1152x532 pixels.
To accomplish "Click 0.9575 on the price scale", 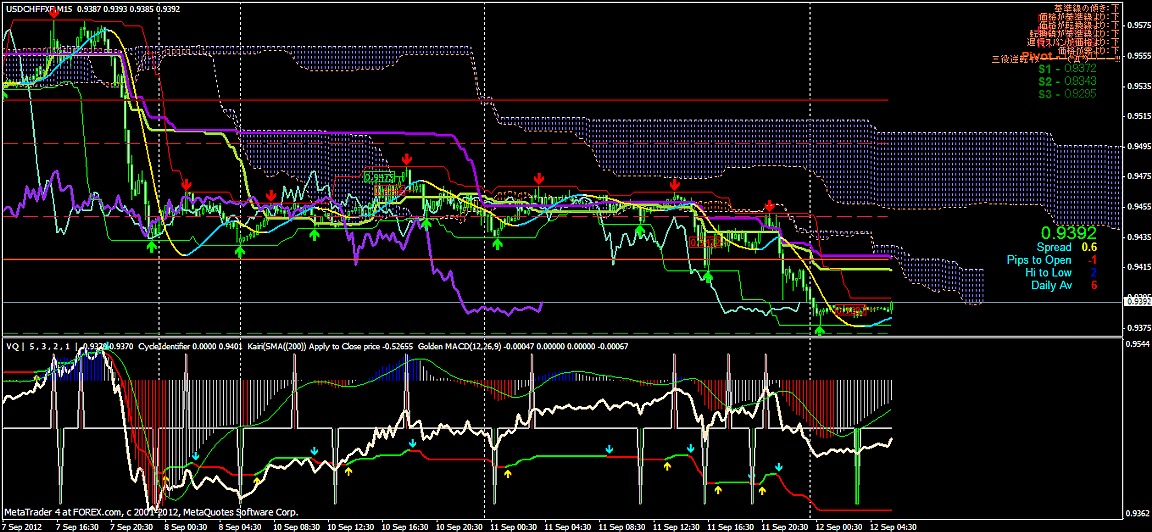I will tap(1138, 25).
